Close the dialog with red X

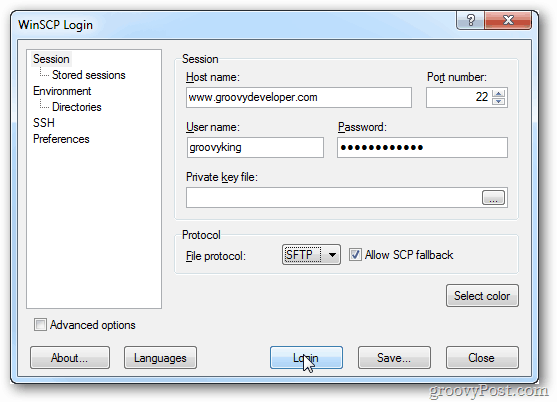[x=508, y=20]
